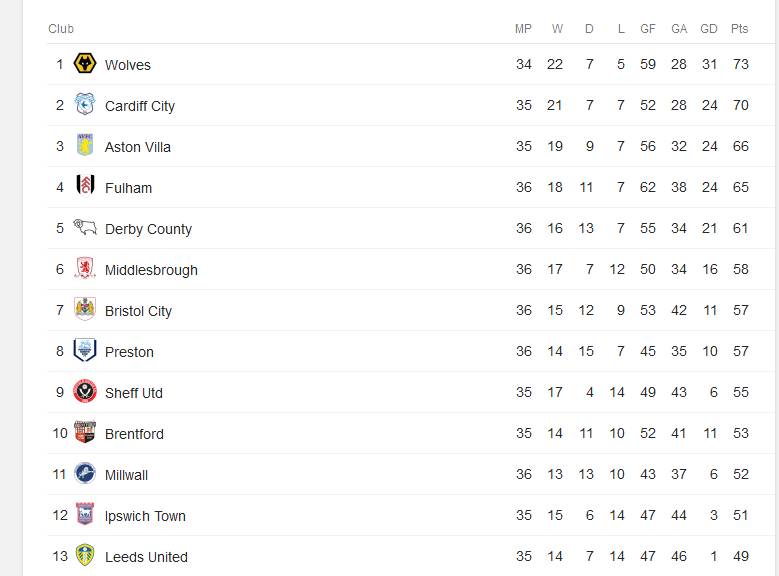Click the Sheff Utd crest icon
This screenshot has width=779, height=576.
tap(85, 392)
